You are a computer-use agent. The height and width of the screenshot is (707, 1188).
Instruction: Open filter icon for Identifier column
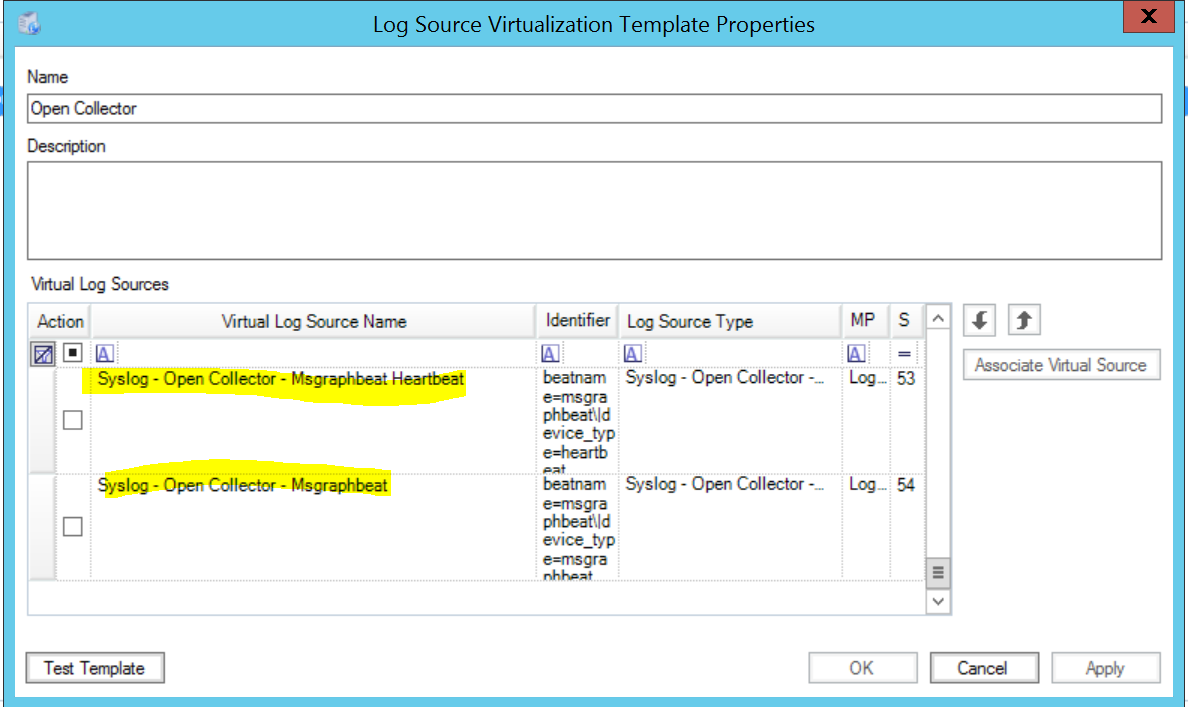pyautogui.click(x=550, y=354)
